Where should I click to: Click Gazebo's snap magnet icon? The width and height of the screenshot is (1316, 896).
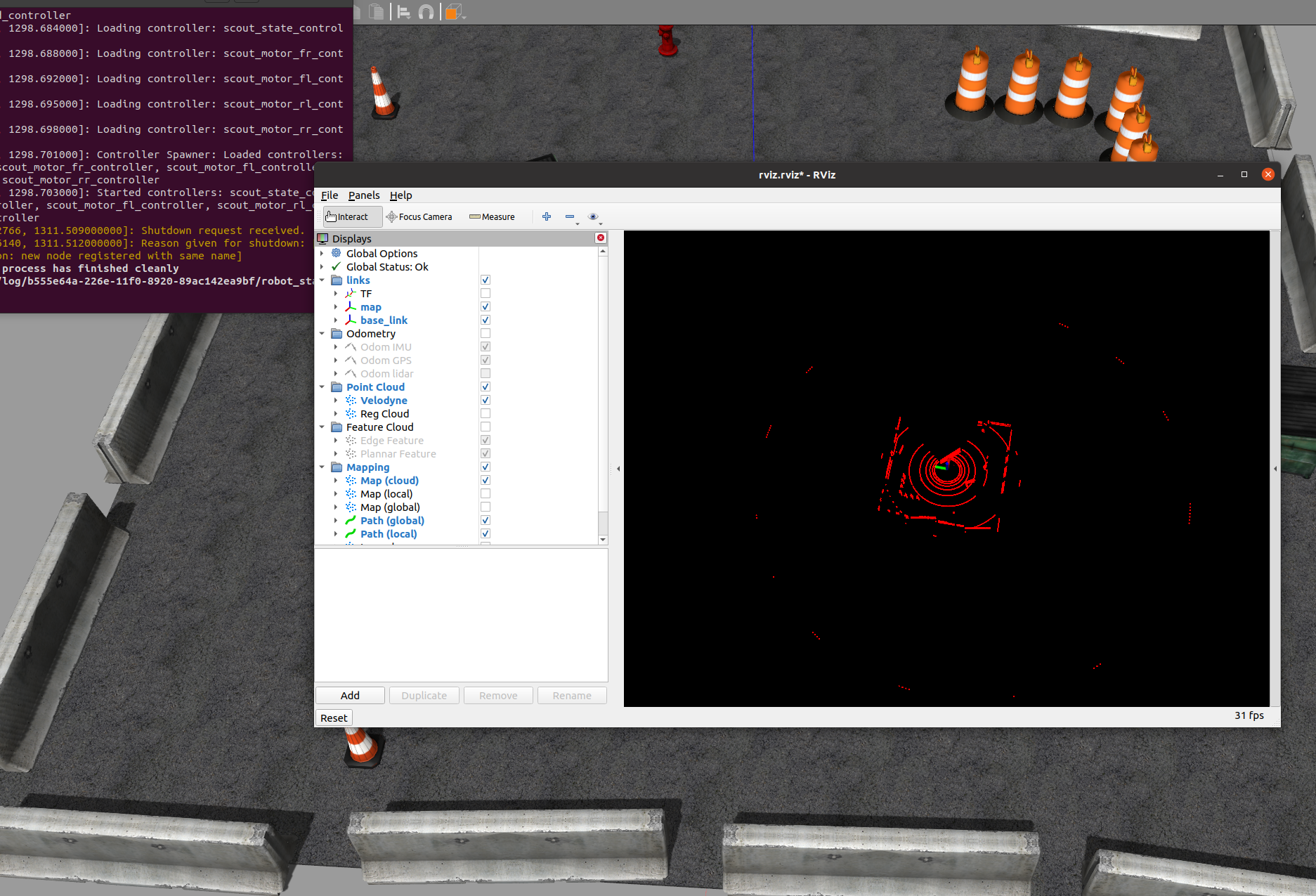click(426, 11)
